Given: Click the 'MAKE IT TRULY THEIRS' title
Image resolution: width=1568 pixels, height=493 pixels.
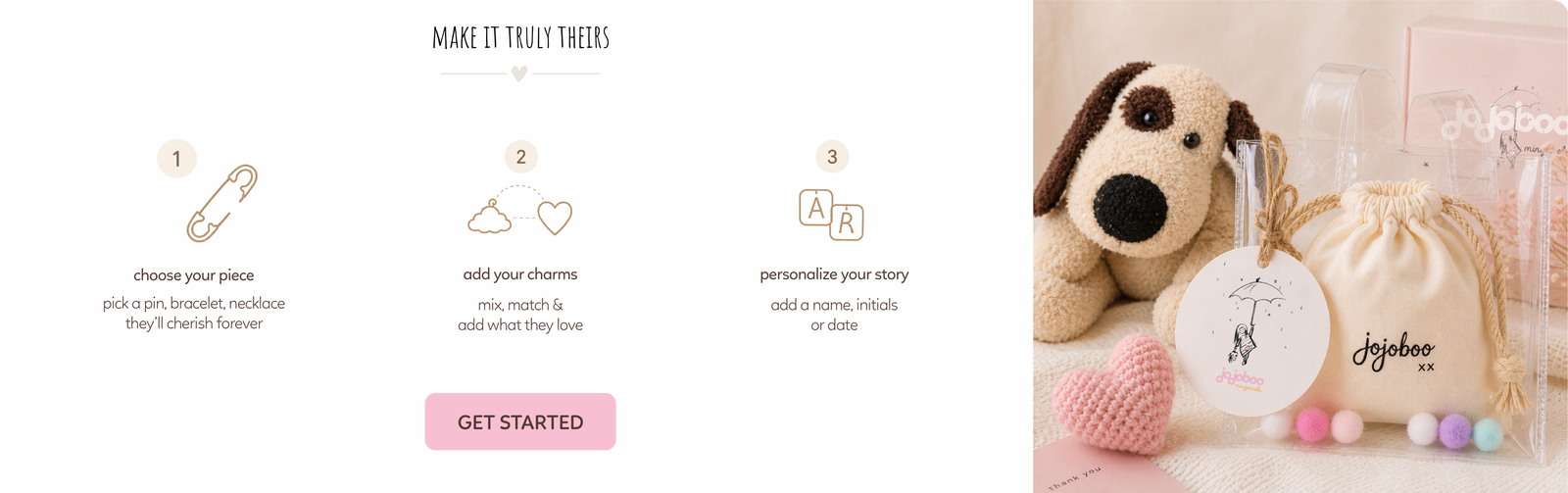Looking at the screenshot, I should point(520,38).
